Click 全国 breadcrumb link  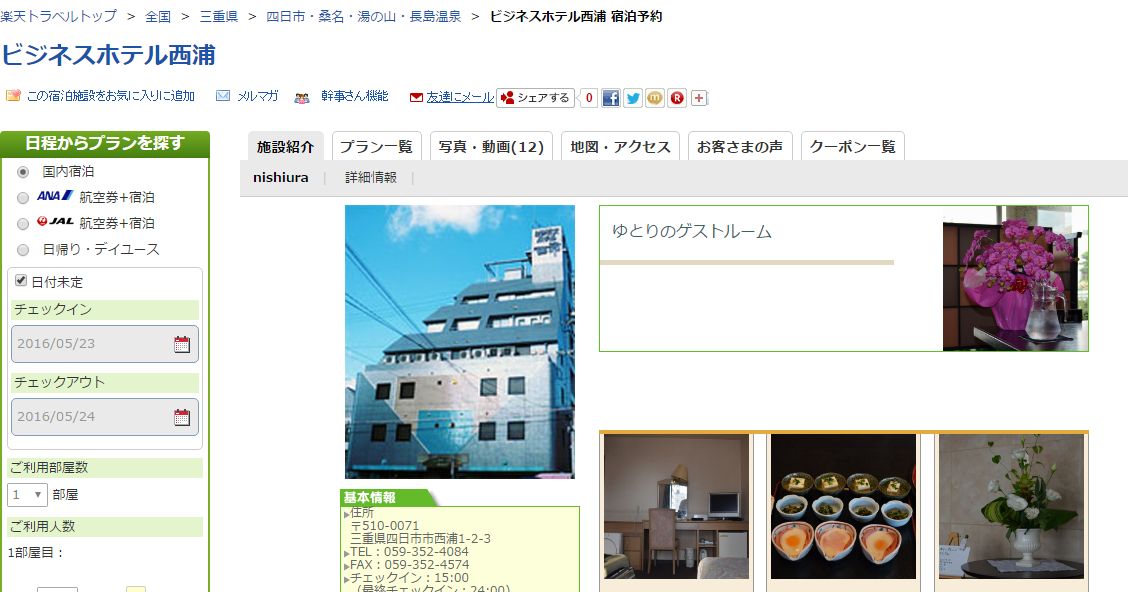click(x=158, y=16)
